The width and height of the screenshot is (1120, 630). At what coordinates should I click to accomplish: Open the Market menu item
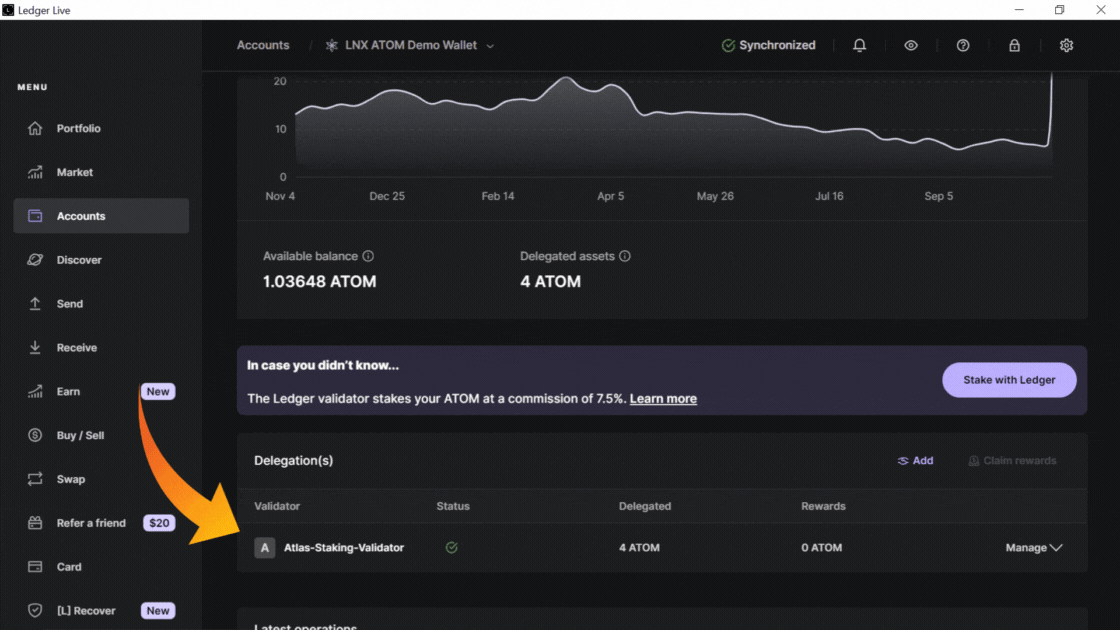[74, 173]
